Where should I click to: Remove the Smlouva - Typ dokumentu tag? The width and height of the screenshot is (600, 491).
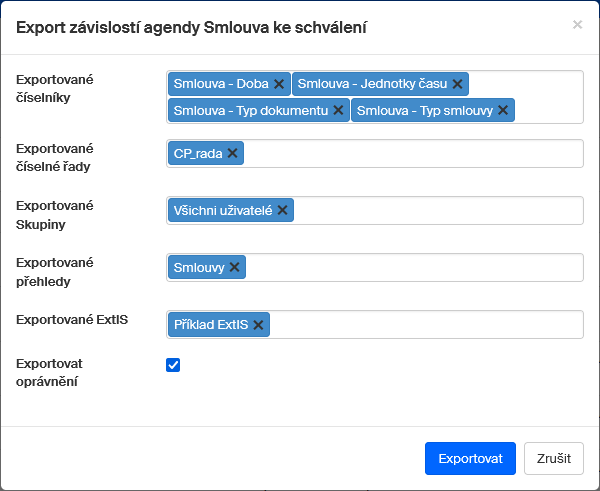click(338, 110)
